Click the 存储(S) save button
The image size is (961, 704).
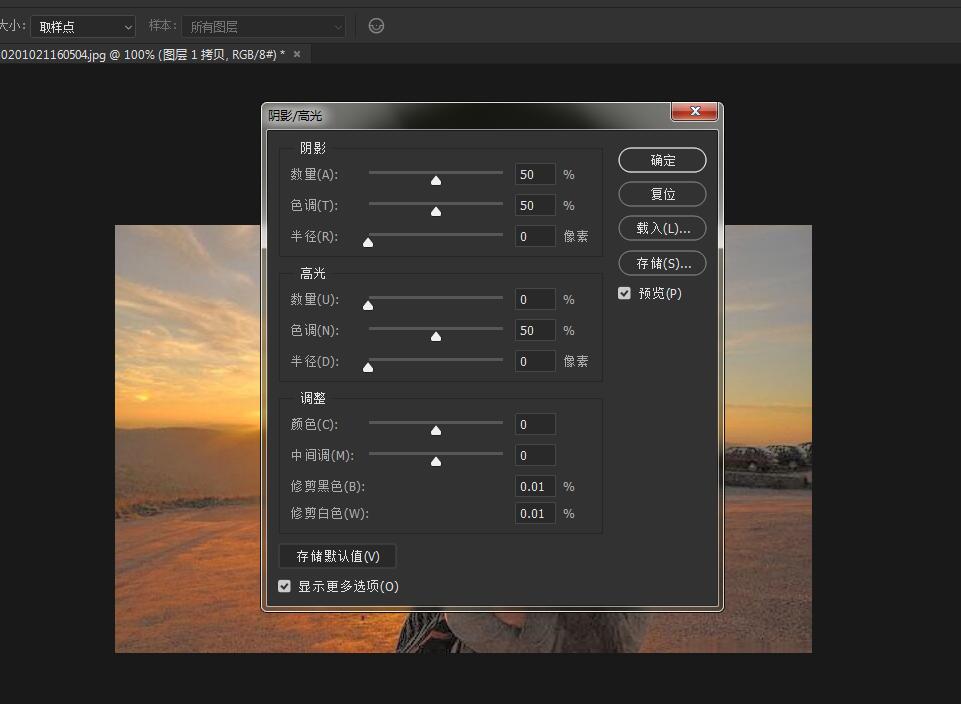[x=662, y=263]
